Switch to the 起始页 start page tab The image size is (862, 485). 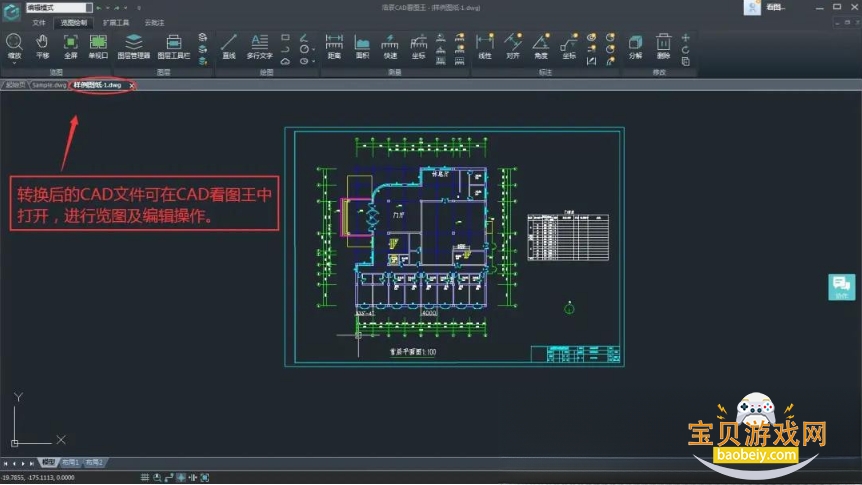[15, 85]
